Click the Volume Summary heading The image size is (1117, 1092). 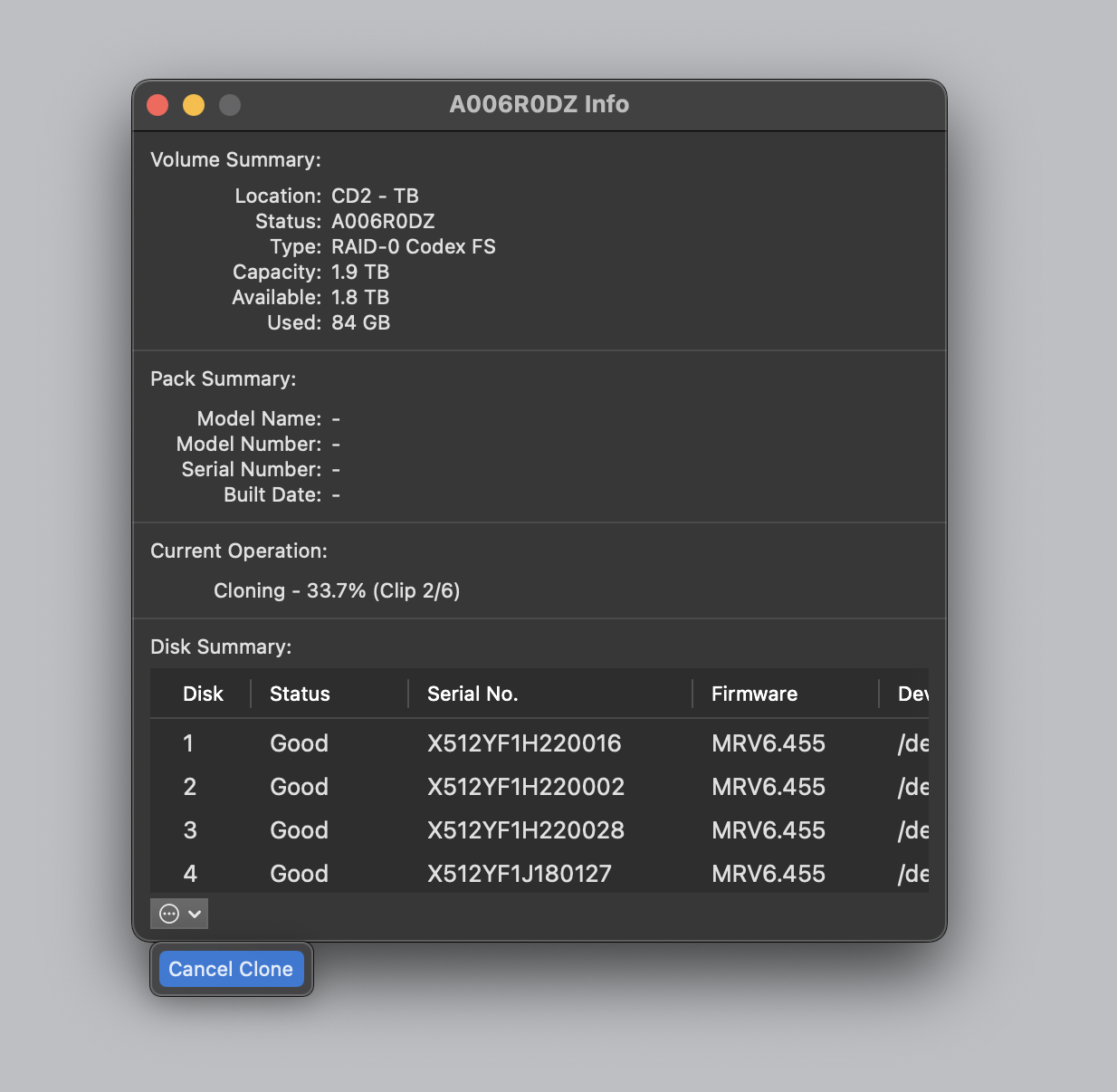(x=235, y=159)
